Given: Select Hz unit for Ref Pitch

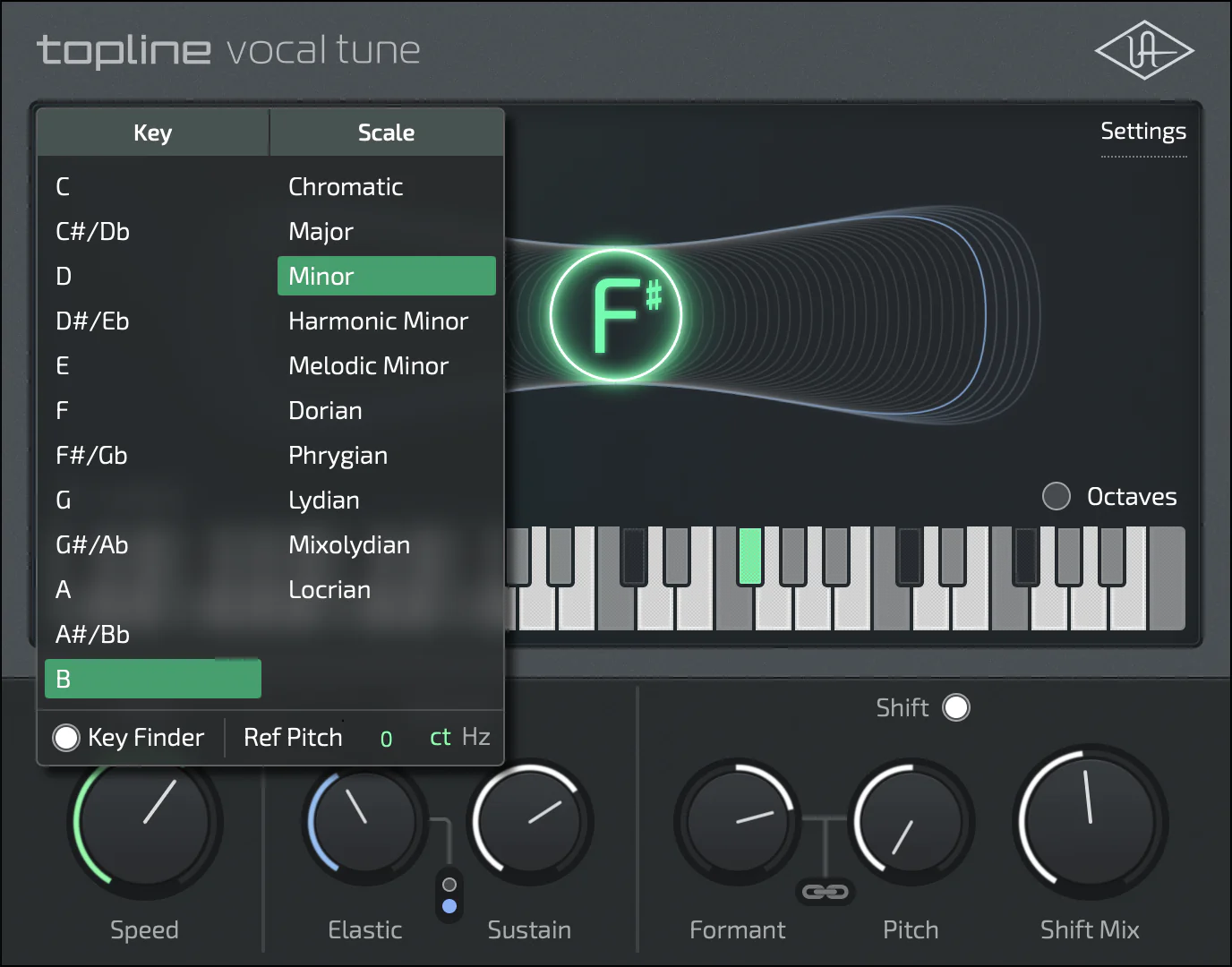Looking at the screenshot, I should pyautogui.click(x=475, y=737).
